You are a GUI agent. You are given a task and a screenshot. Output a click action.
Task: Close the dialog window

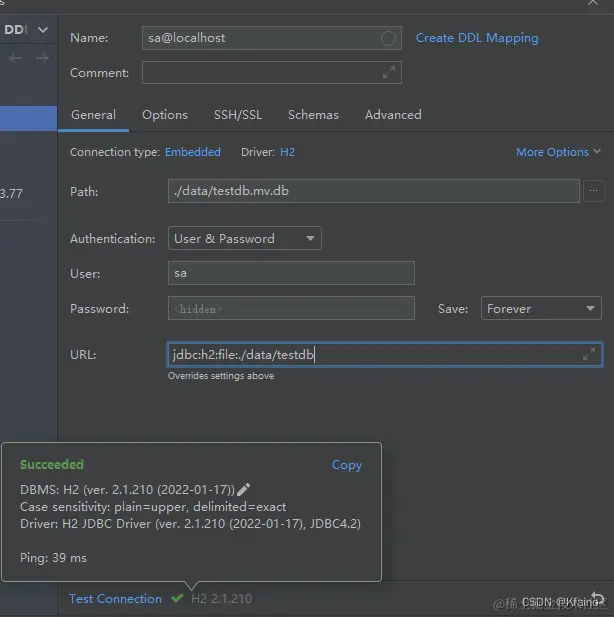click(593, 3)
